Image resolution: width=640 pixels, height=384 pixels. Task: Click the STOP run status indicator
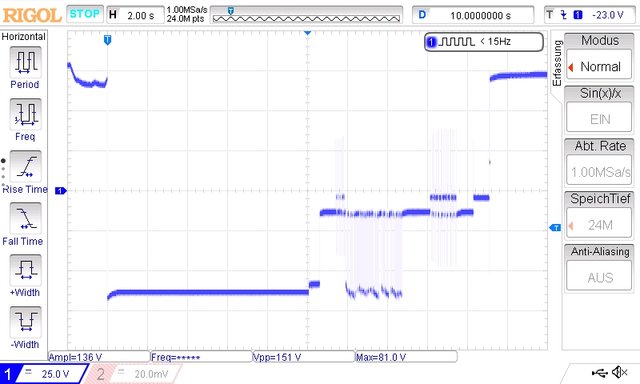point(84,14)
